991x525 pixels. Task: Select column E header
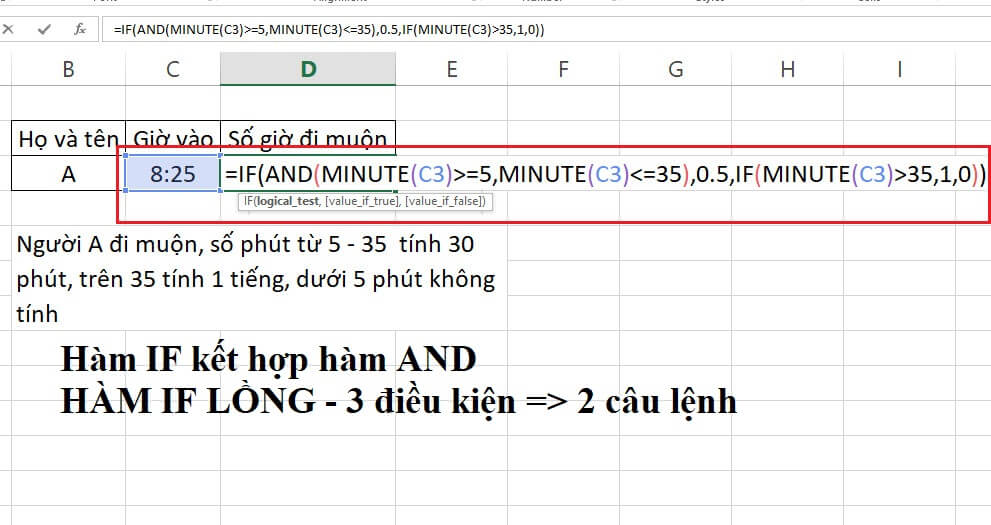(x=451, y=69)
